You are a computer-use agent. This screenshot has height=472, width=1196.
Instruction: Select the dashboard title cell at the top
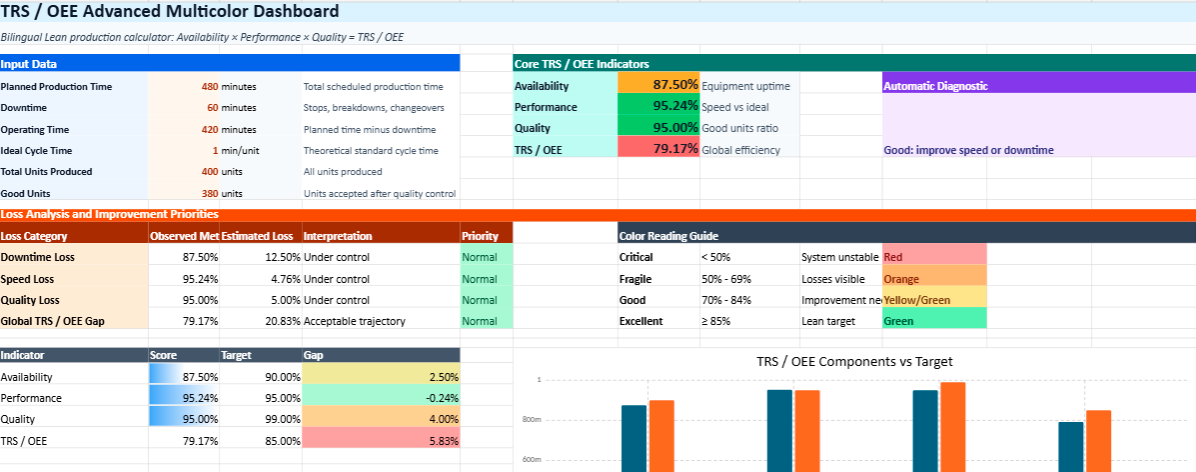170,12
